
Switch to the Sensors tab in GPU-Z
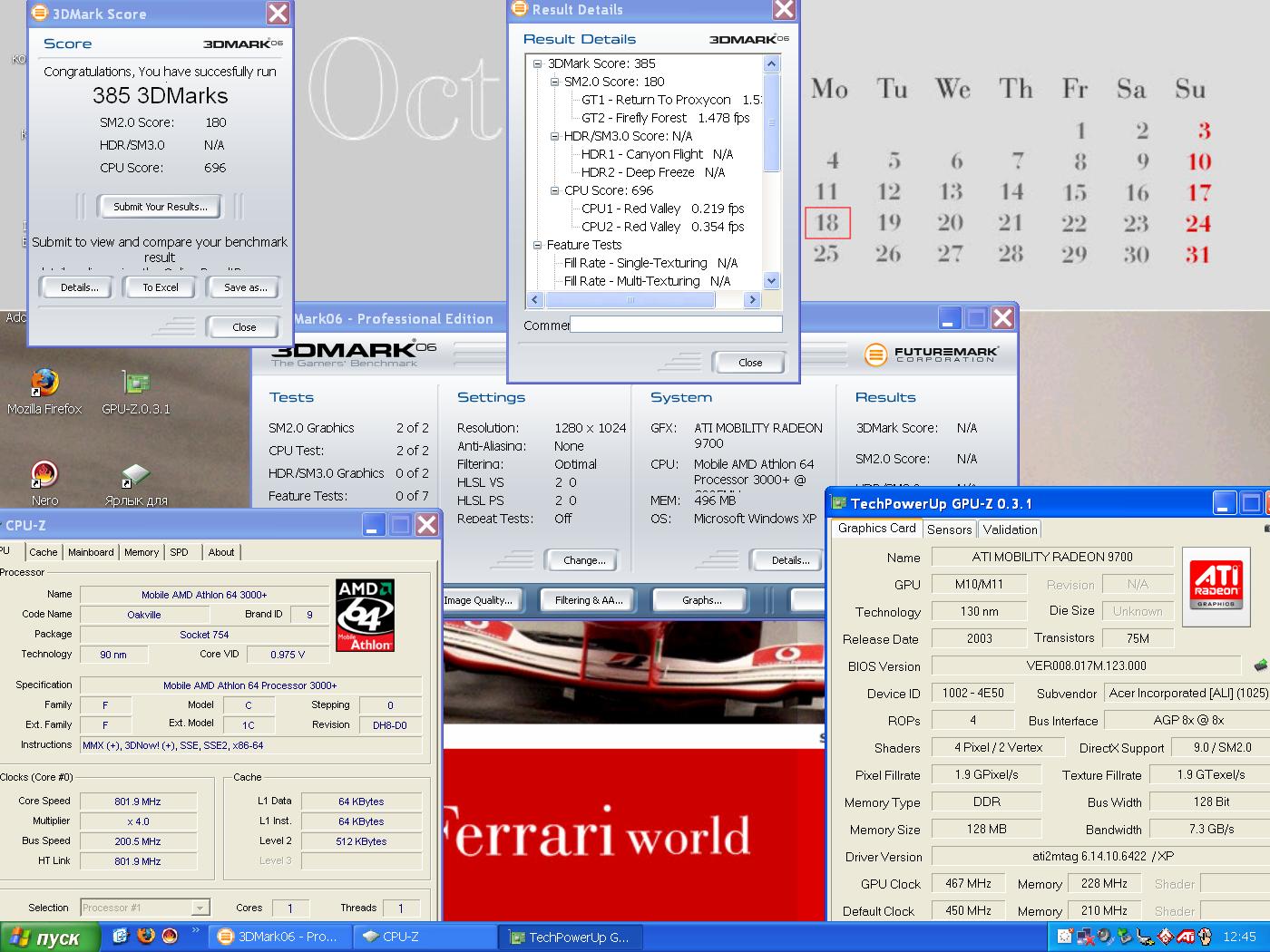(x=950, y=529)
